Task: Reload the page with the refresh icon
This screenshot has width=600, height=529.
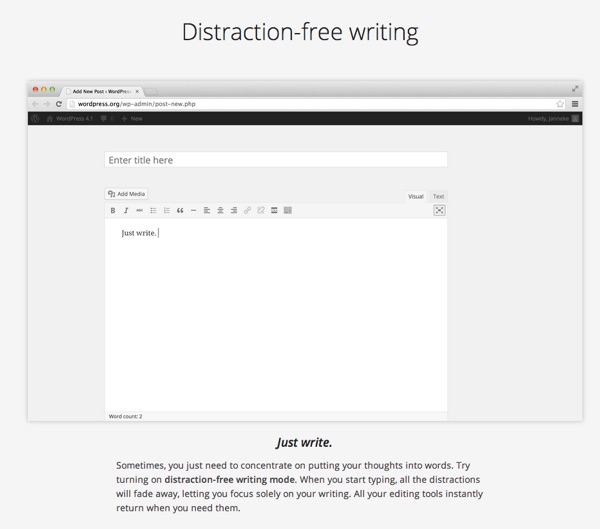Action: pos(59,104)
